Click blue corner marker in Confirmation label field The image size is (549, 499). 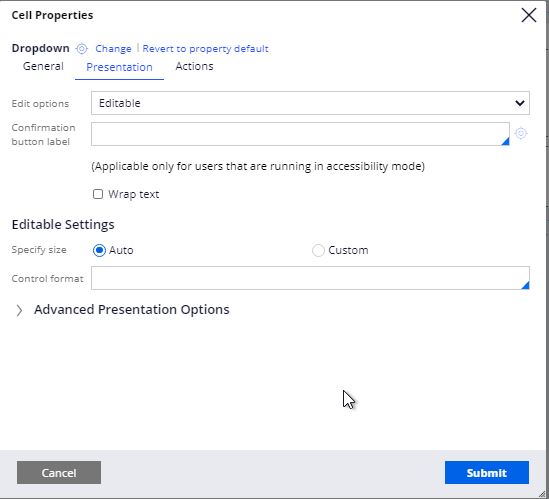505,141
